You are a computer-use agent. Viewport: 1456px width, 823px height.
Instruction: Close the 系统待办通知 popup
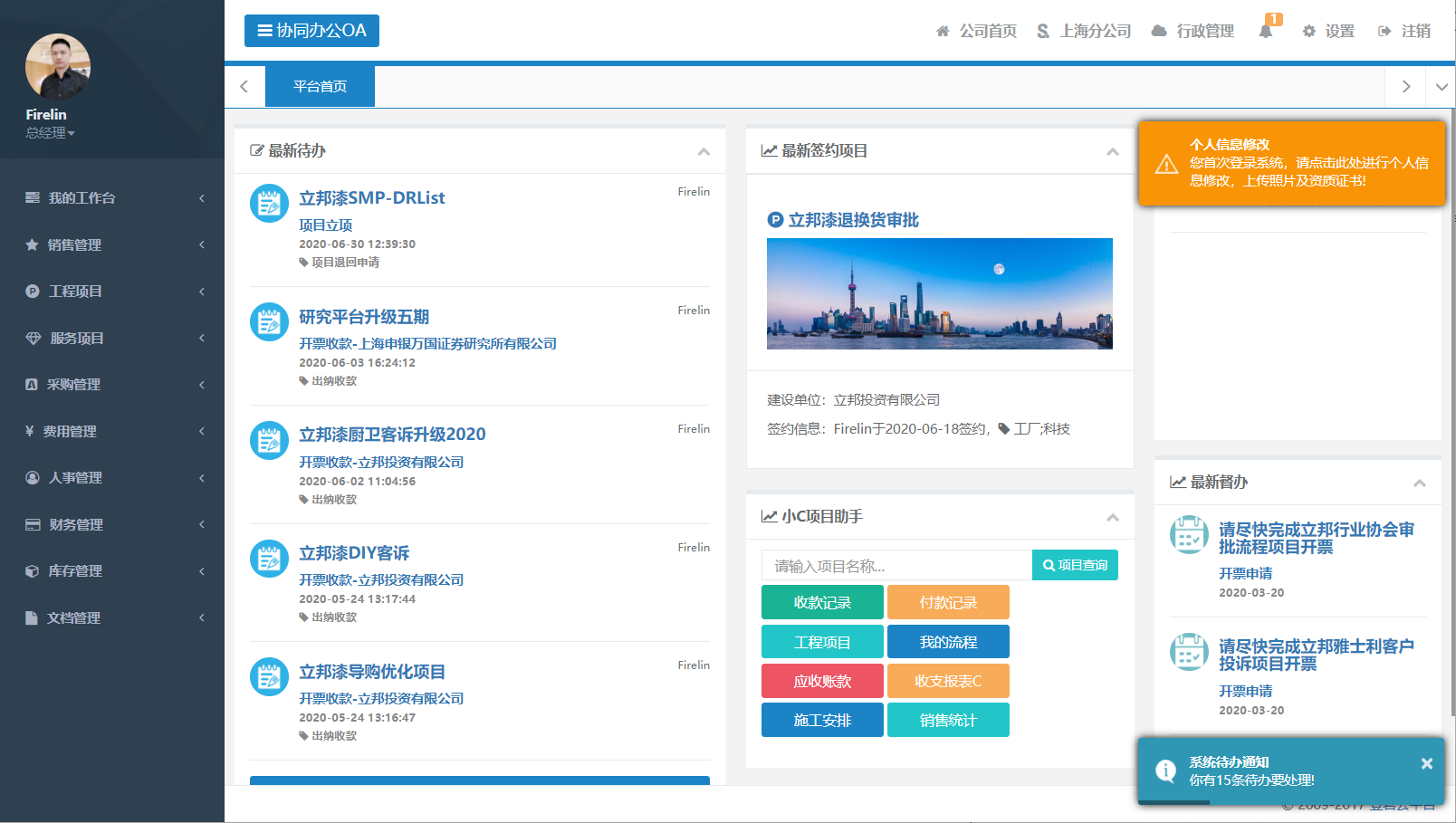click(1427, 763)
